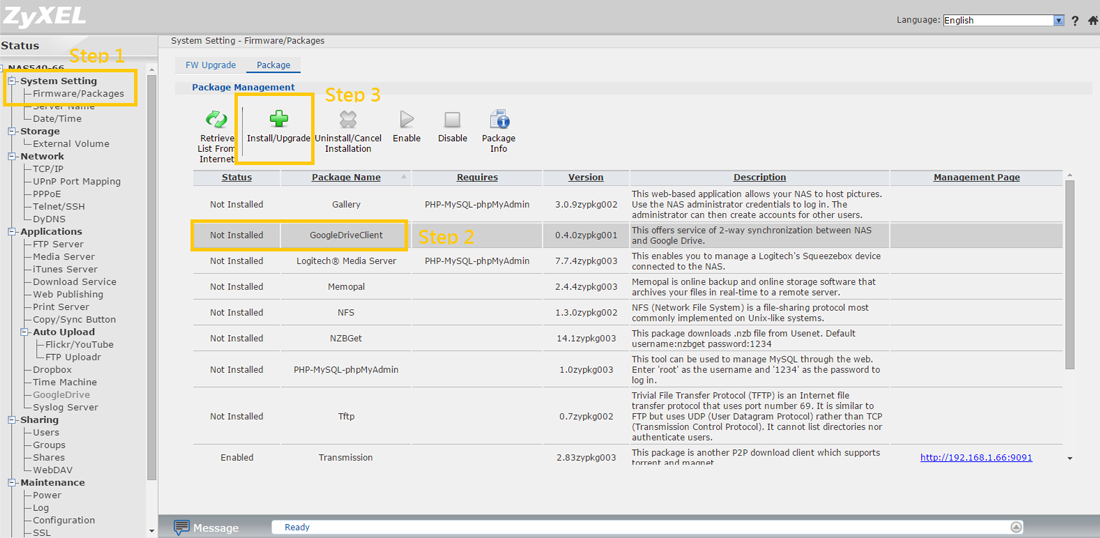
Task: Open Date/Time settings
Action: click(58, 119)
